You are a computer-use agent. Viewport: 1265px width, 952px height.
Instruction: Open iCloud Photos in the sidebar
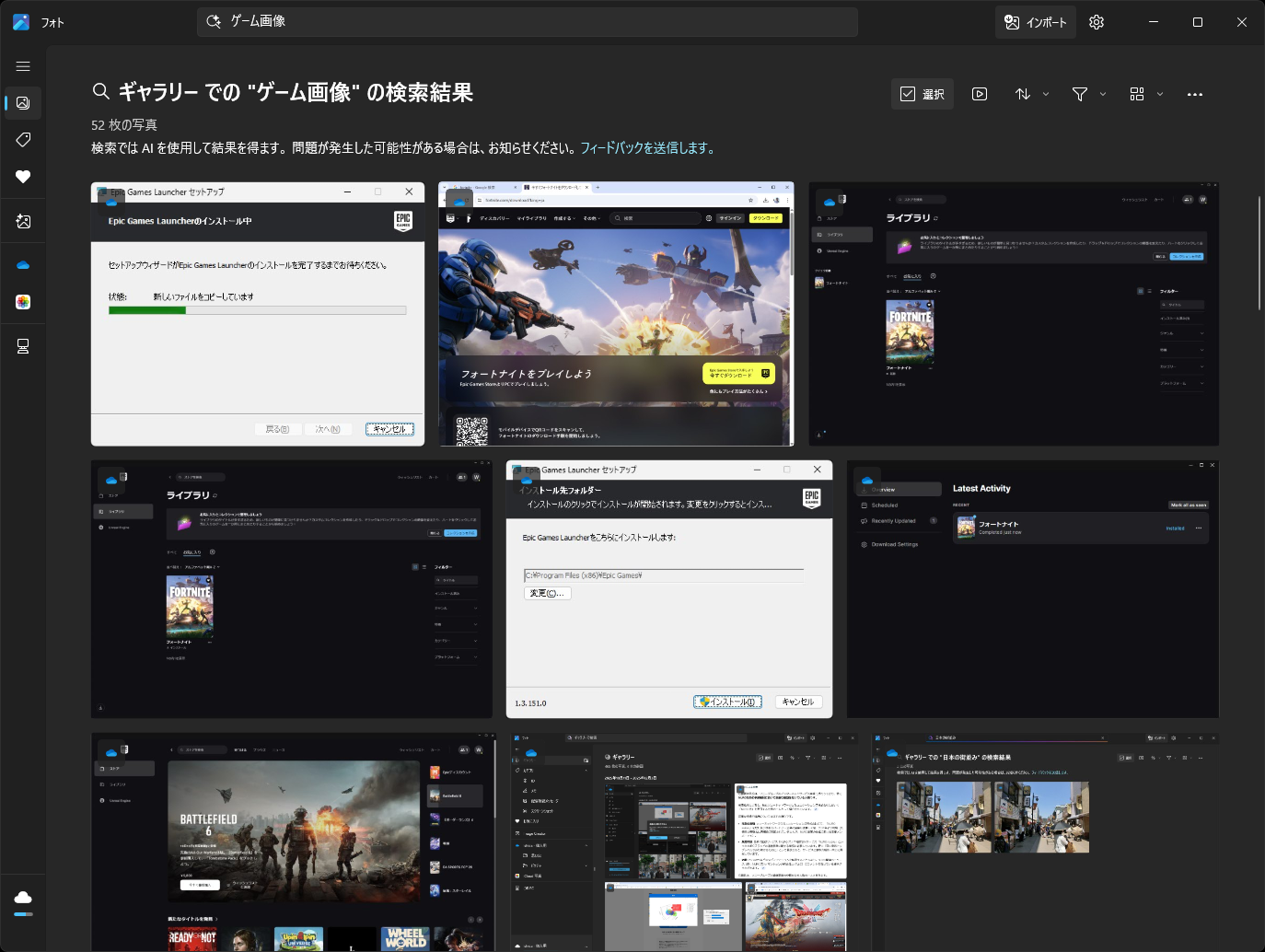(x=23, y=302)
